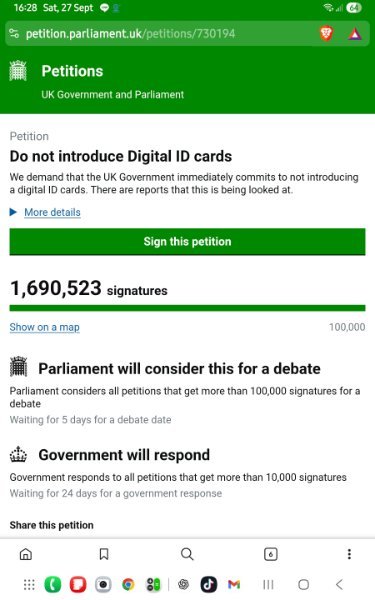Open the app drawer grid icon

29,584
